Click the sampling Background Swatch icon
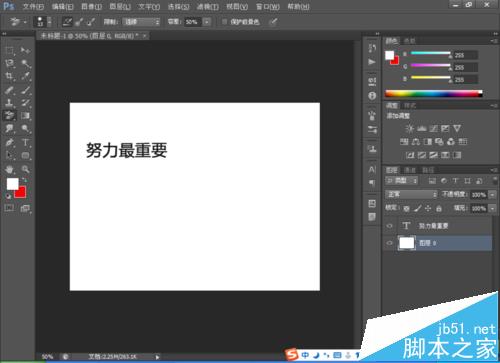This screenshot has width=500, height=363. click(91, 22)
